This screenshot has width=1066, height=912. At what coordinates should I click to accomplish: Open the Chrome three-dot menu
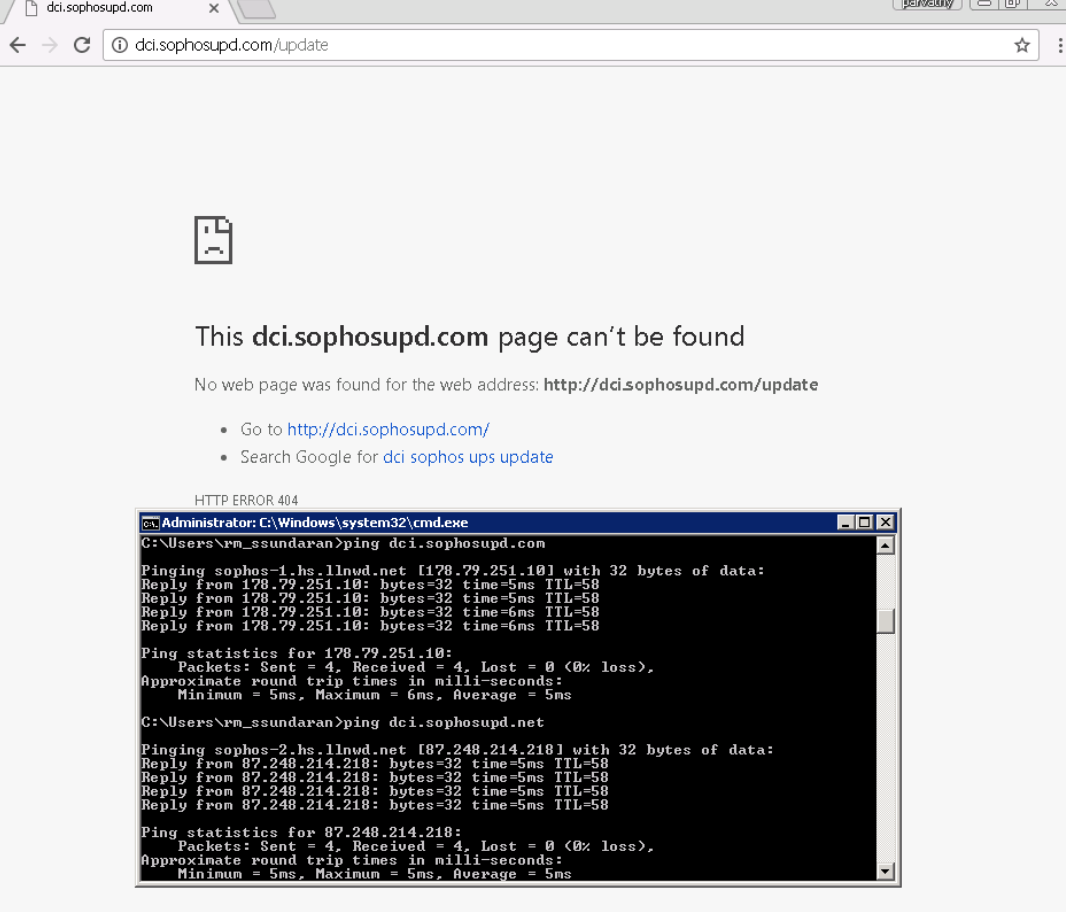coord(1059,46)
